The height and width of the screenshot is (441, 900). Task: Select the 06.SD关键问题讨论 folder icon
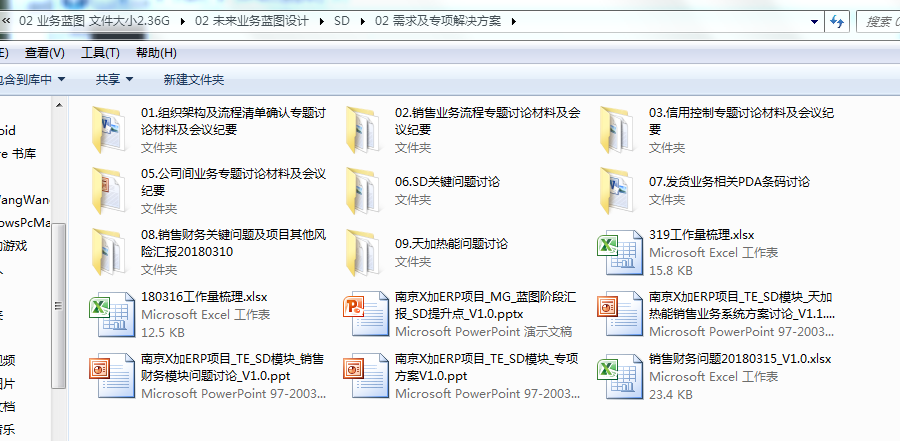364,190
